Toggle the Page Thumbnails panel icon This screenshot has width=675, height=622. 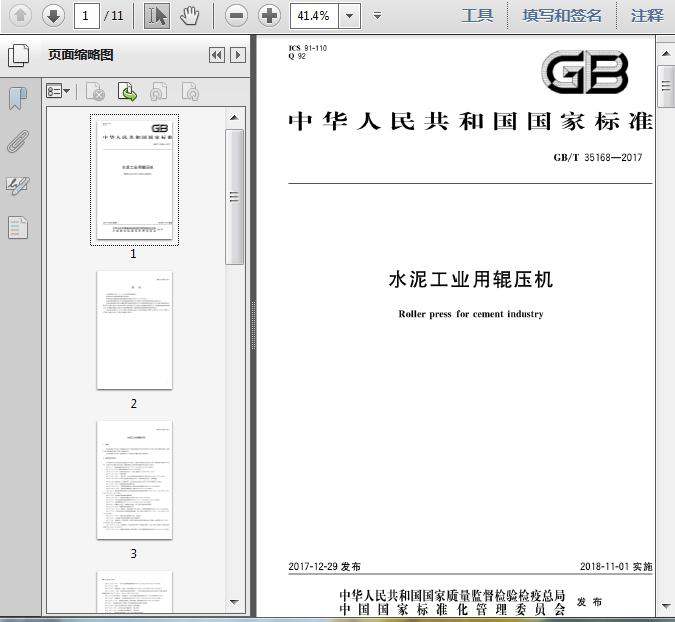[18, 56]
